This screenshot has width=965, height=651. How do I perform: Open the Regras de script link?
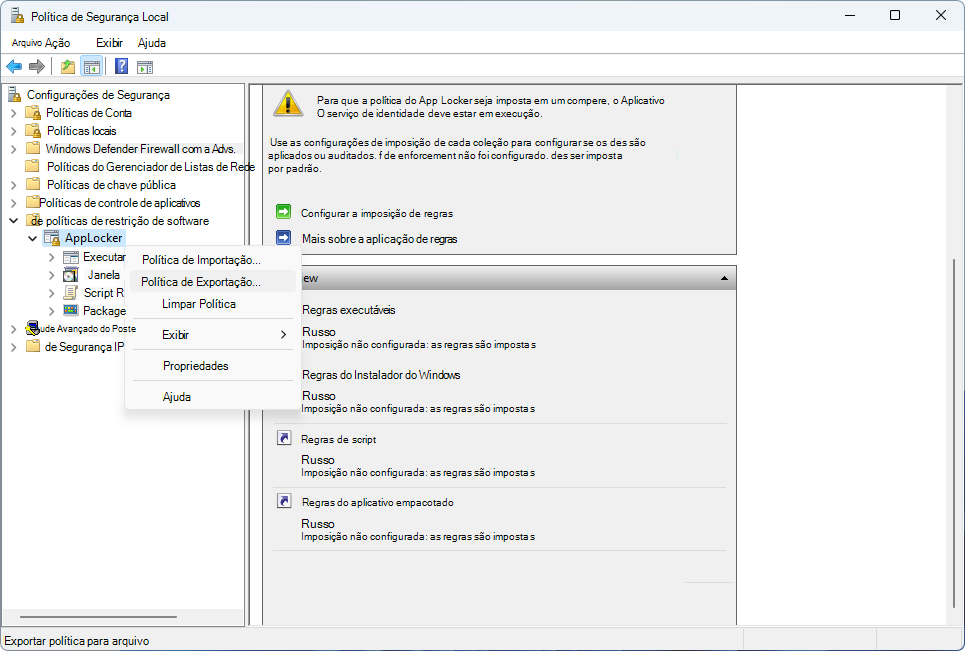tap(338, 439)
